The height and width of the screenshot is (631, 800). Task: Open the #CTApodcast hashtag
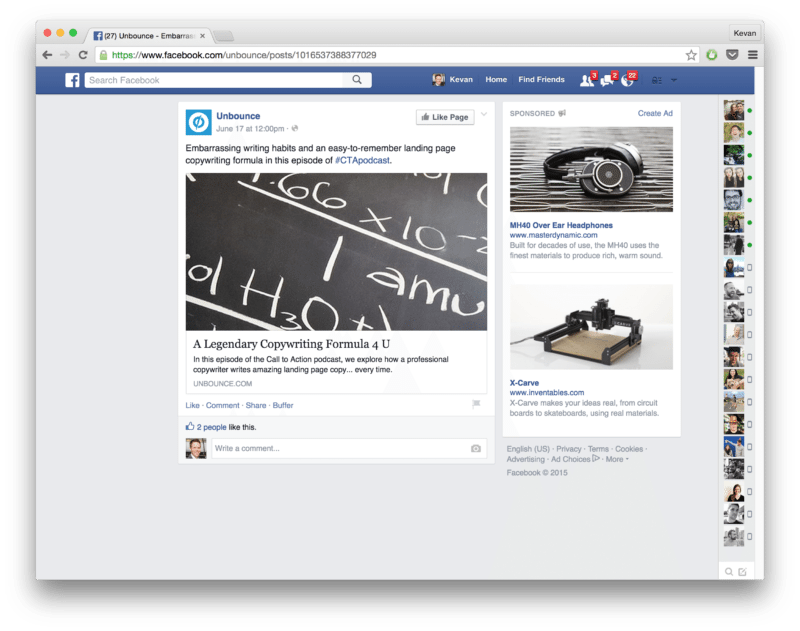362,160
